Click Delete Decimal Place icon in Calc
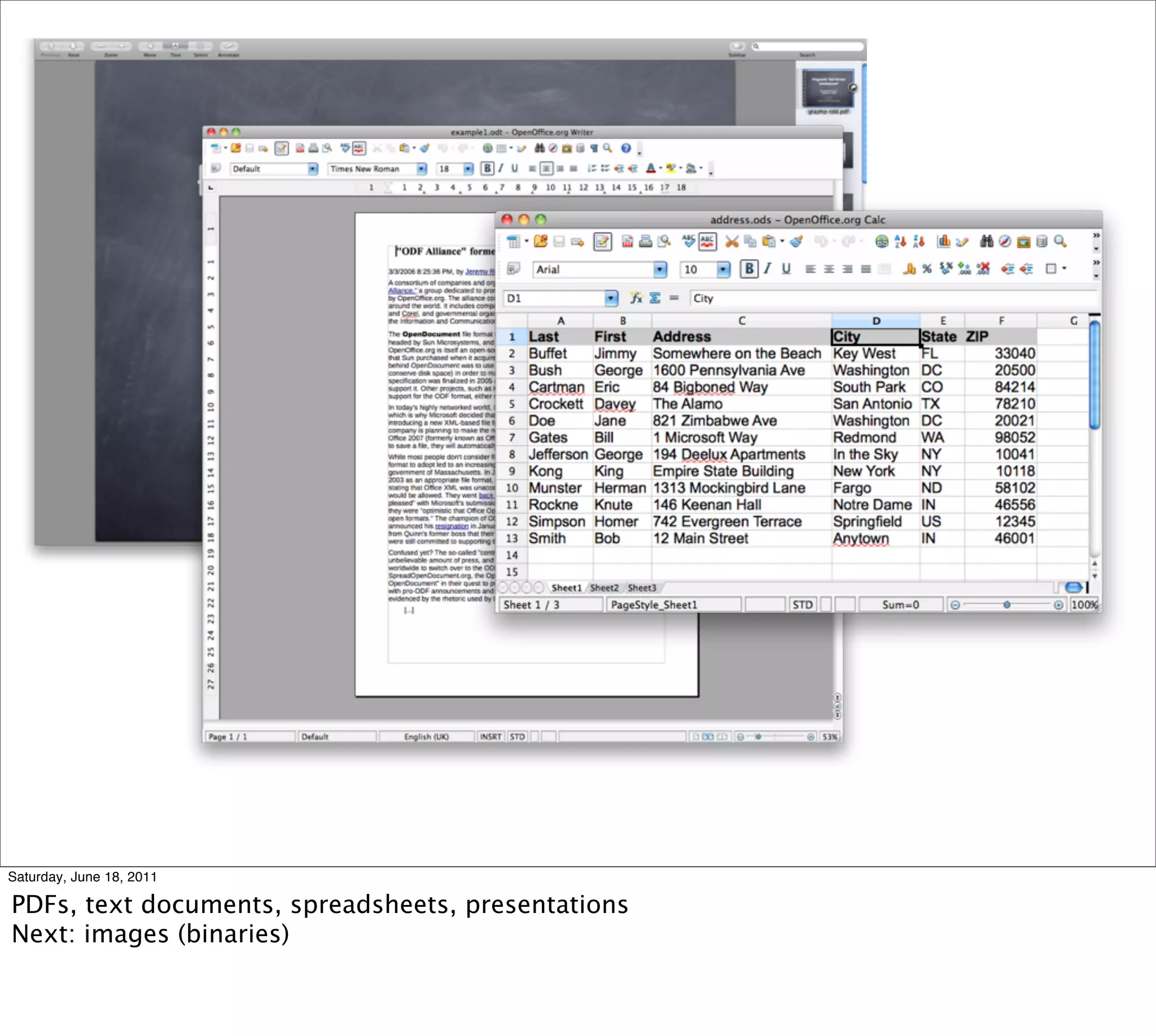 (983, 269)
